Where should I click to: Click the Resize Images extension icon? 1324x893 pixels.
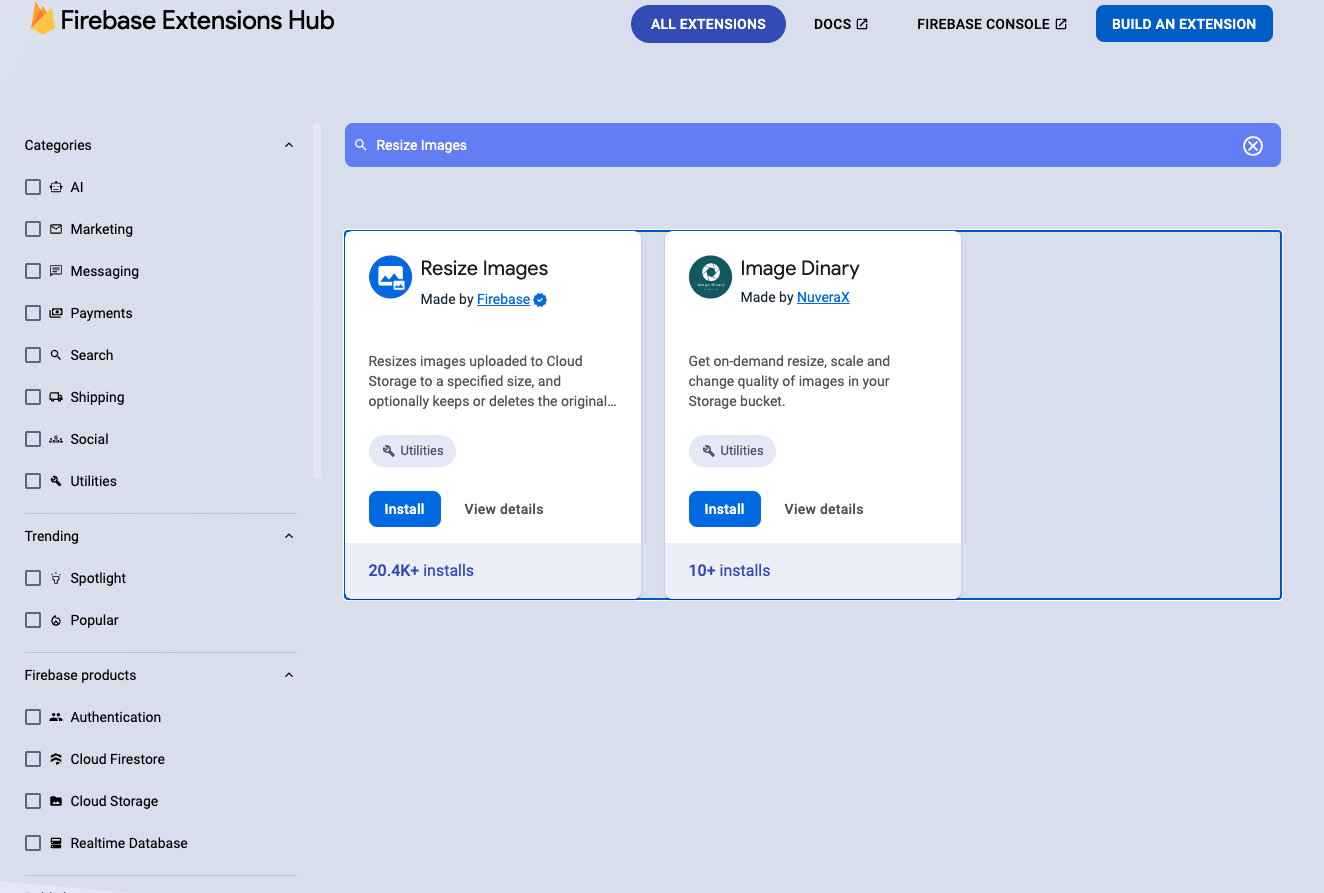390,277
